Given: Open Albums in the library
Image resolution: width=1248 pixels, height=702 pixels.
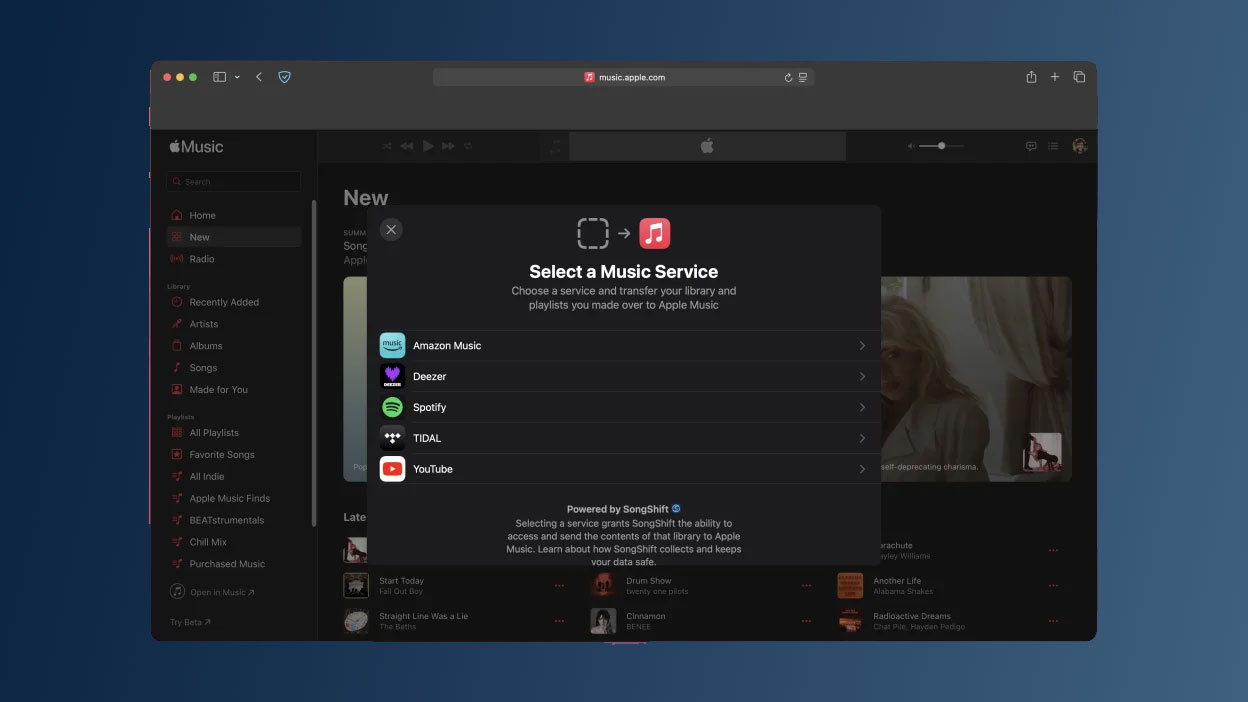Looking at the screenshot, I should [233, 346].
